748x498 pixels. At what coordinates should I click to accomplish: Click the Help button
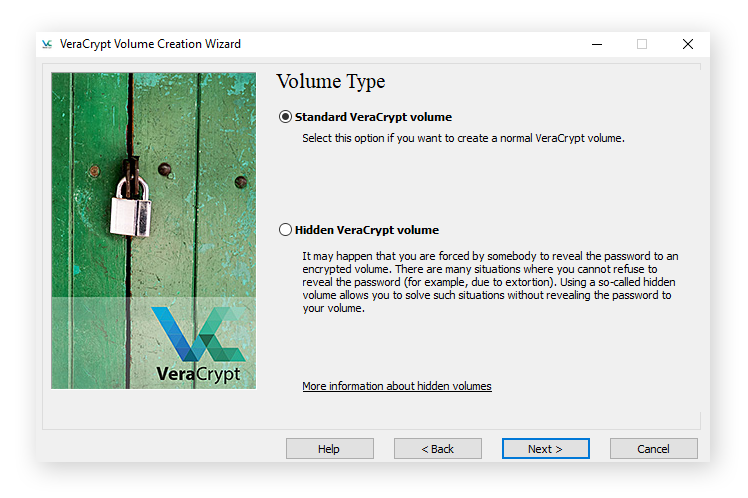[x=330, y=449]
